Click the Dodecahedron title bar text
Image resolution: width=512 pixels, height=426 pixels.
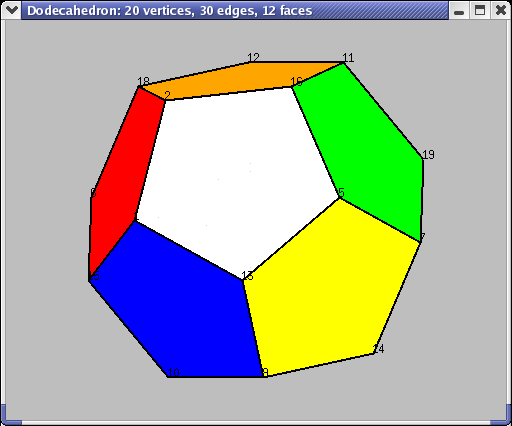pyautogui.click(x=169, y=10)
